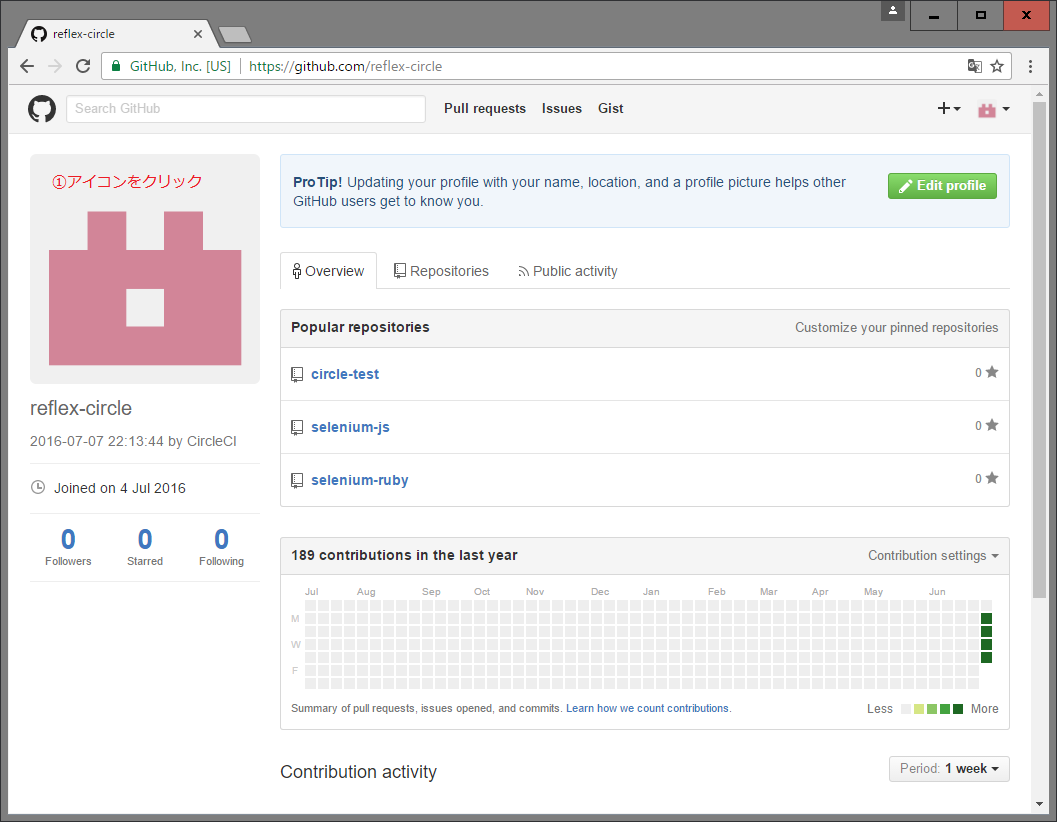Click the green secure padlock icon
Viewport: 1057px width, 822px height.
[x=116, y=66]
